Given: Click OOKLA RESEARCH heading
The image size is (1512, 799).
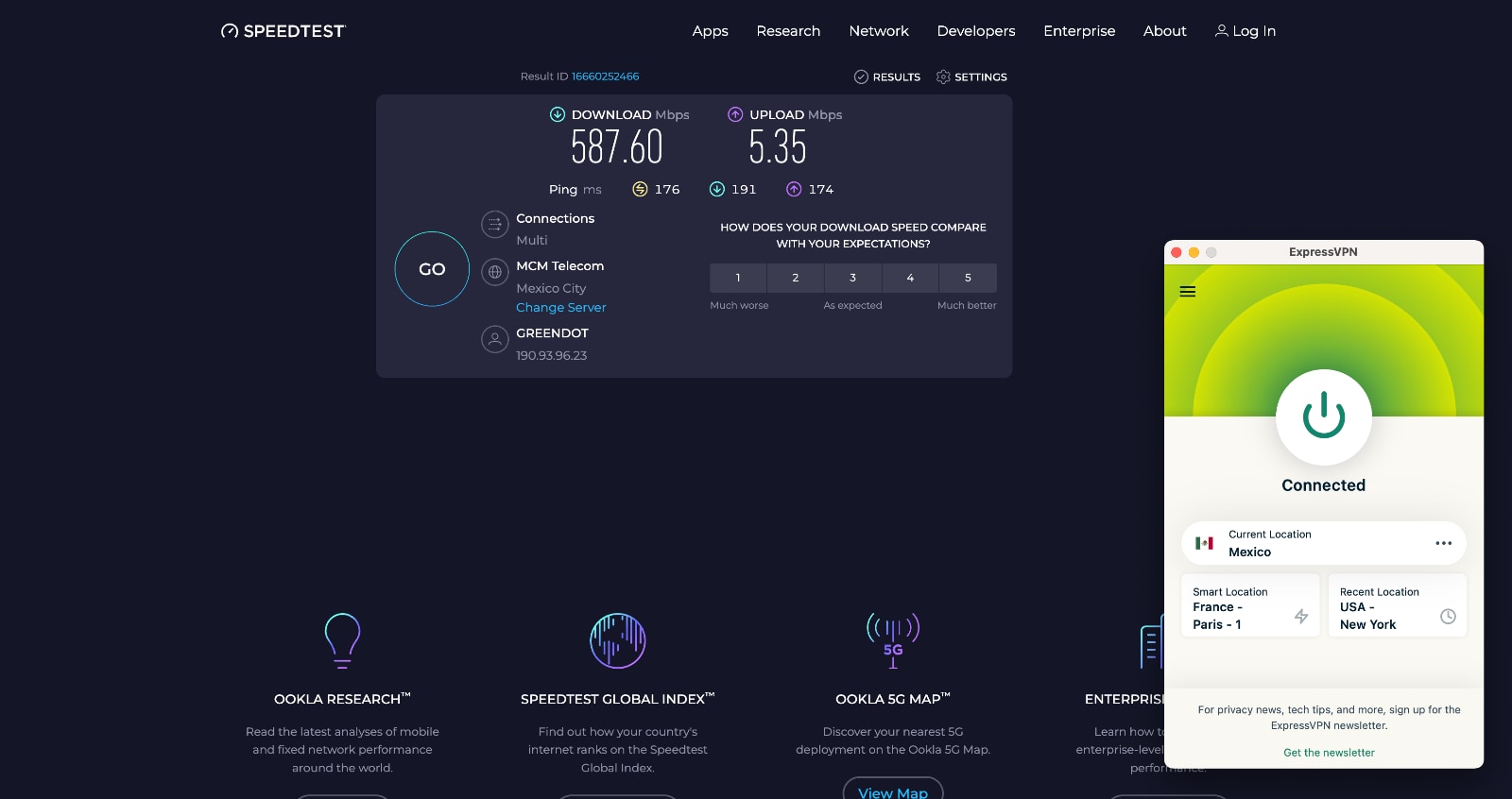Looking at the screenshot, I should [342, 699].
